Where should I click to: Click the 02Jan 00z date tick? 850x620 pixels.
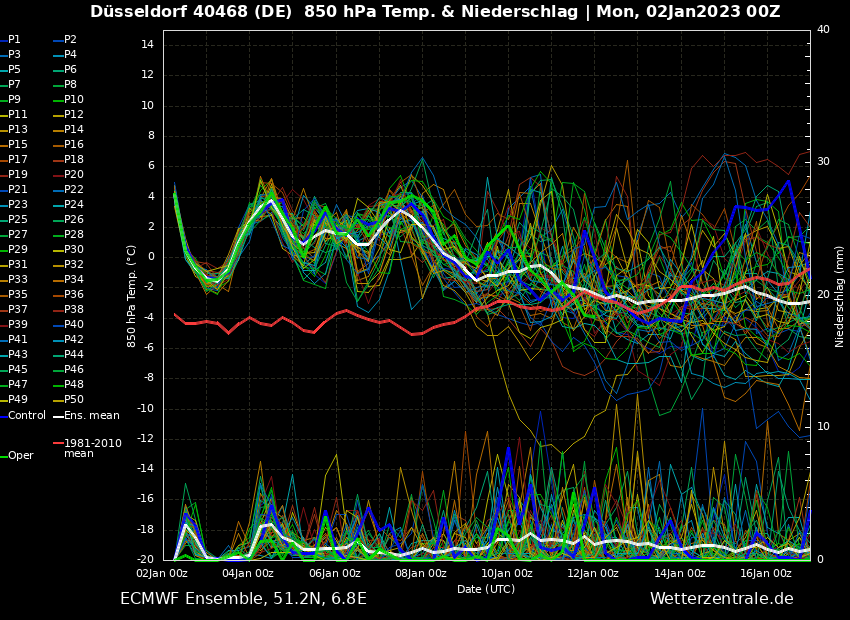click(162, 573)
